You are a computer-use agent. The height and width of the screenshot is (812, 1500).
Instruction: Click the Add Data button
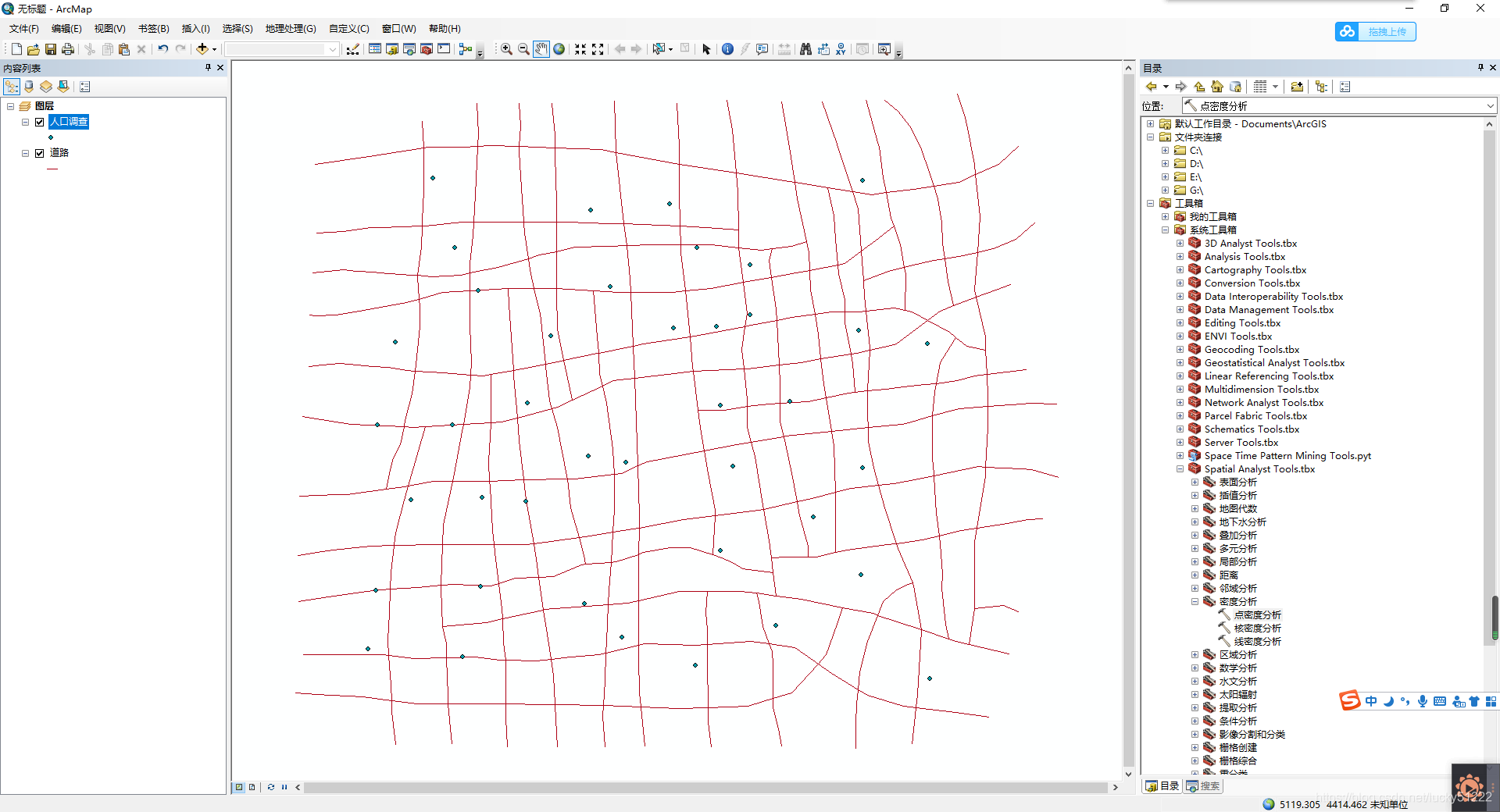[202, 49]
